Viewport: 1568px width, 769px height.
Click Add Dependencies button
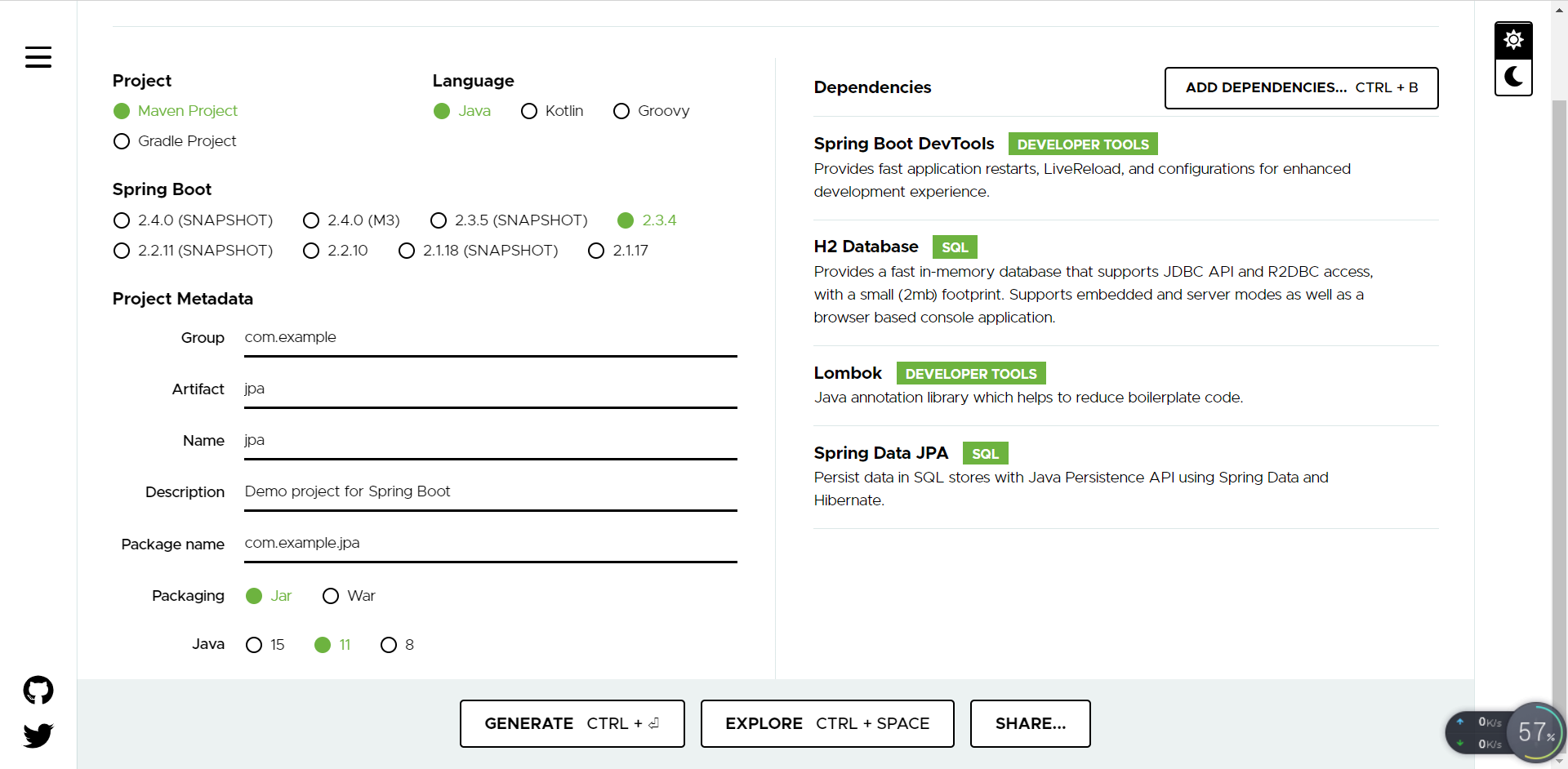pyautogui.click(x=1301, y=88)
